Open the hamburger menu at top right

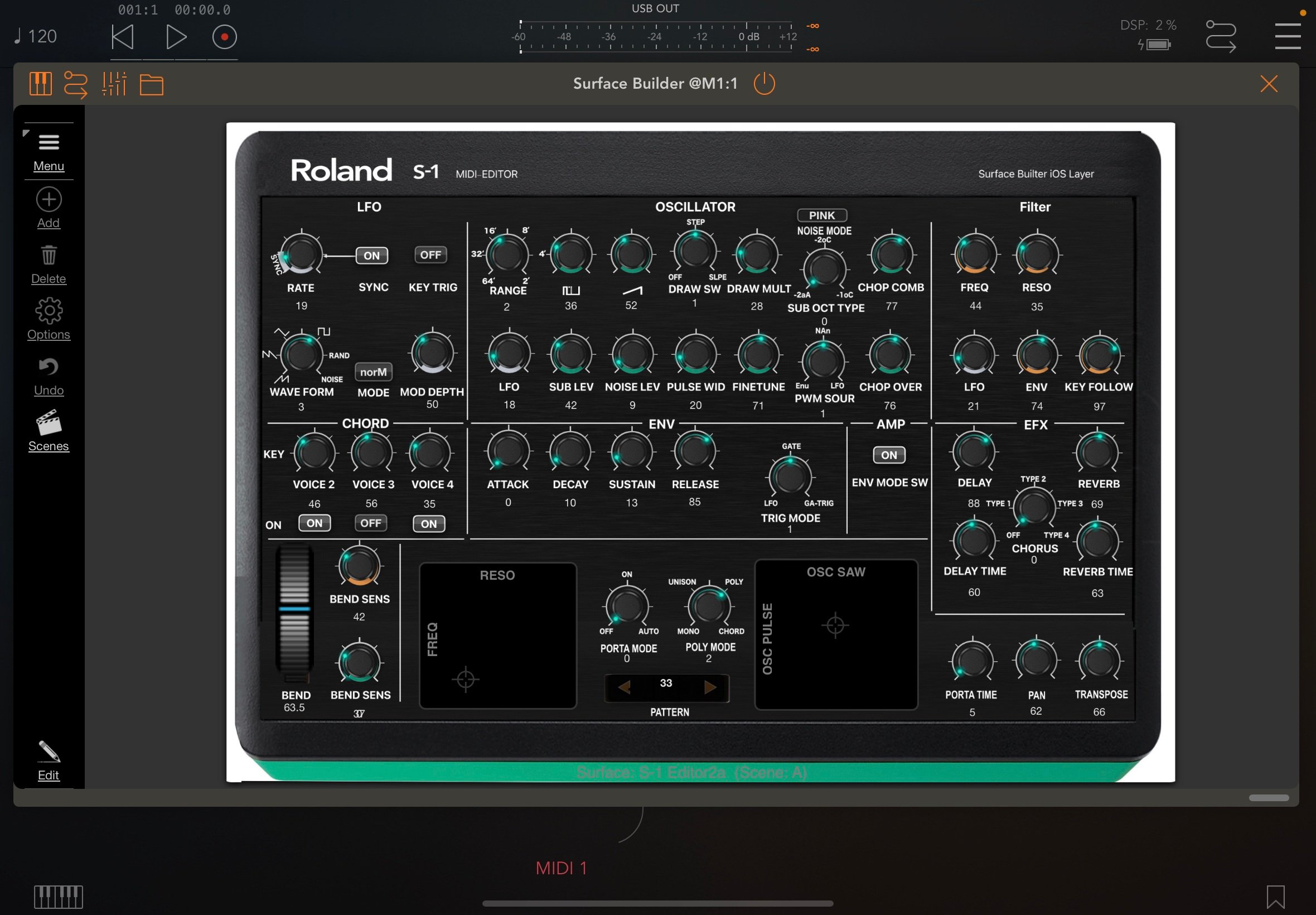[x=1286, y=36]
